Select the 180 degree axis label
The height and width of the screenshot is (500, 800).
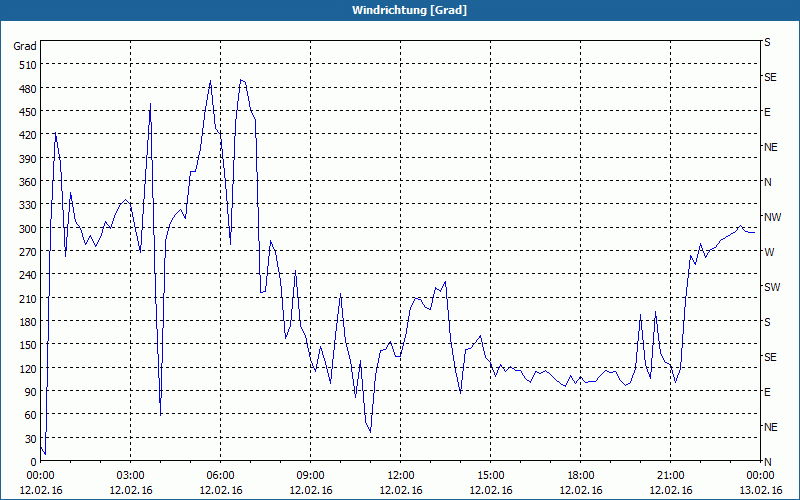point(28,322)
